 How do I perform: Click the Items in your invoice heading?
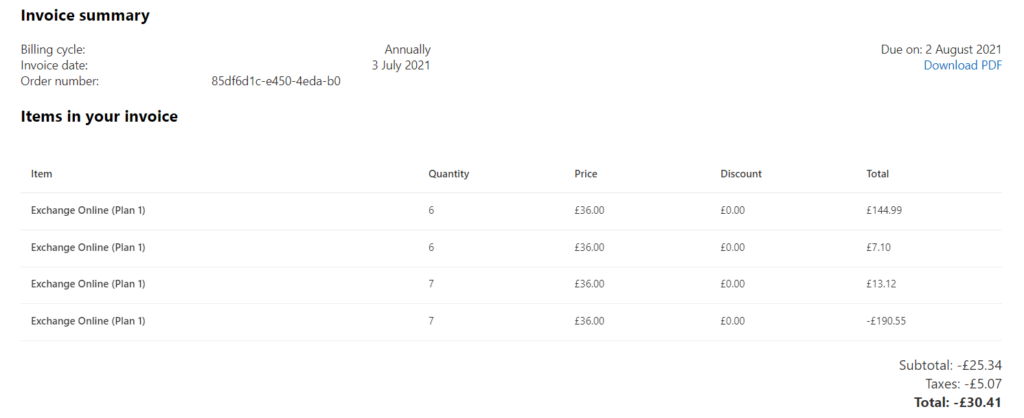(99, 117)
